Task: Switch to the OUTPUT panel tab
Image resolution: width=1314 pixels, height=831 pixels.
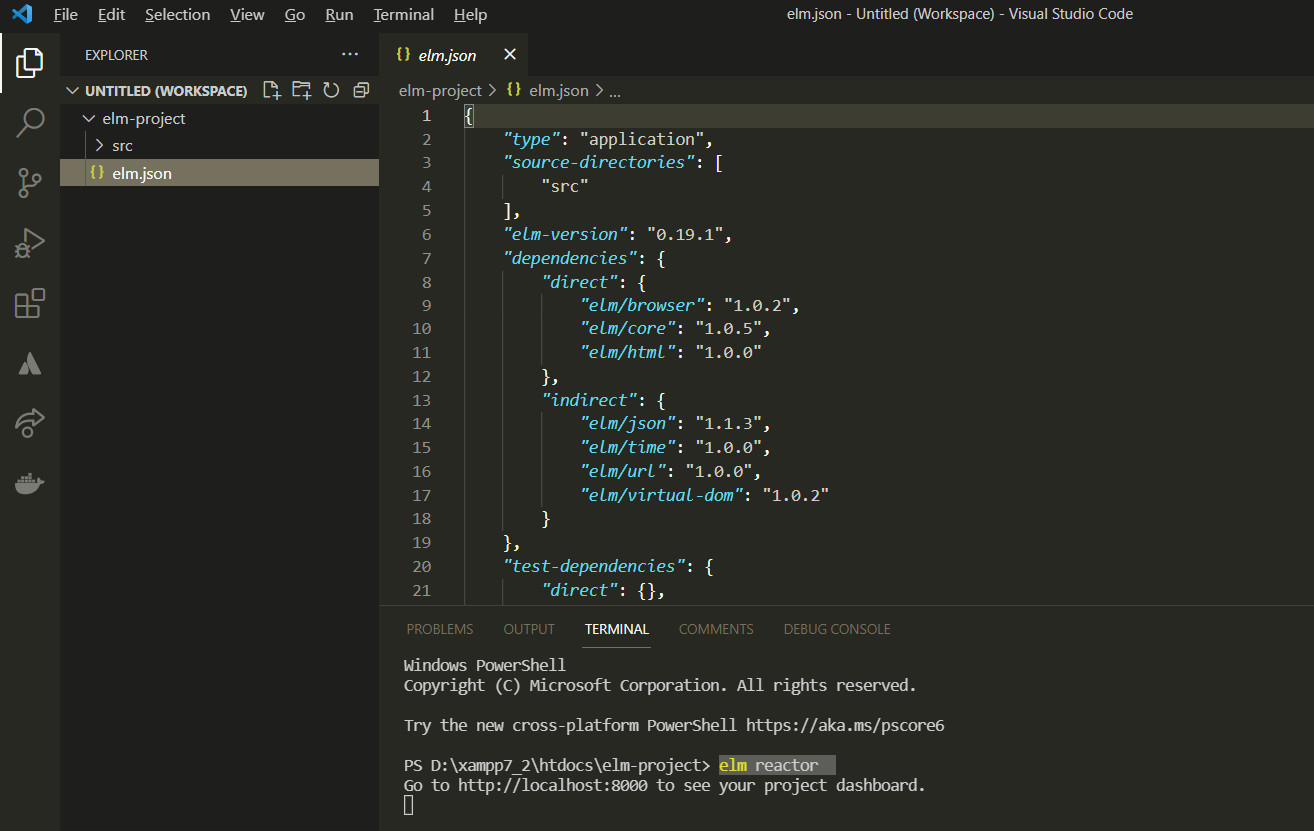Action: coord(529,629)
